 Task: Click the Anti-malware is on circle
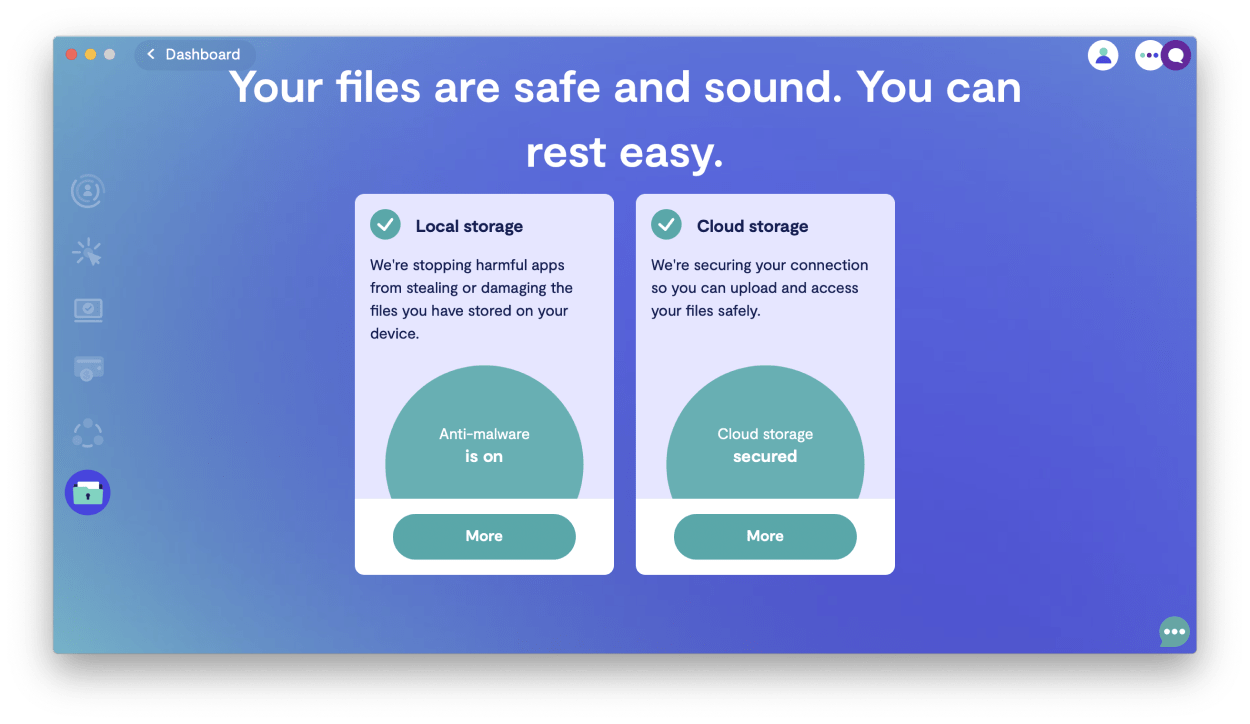484,433
